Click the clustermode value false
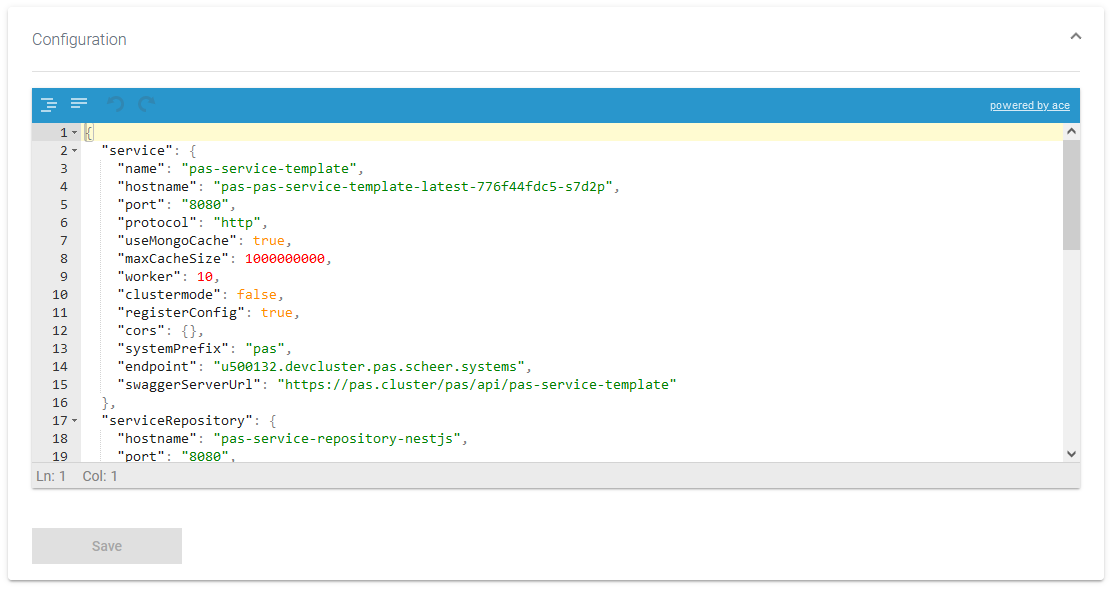This screenshot has width=1113, height=589. click(x=257, y=295)
